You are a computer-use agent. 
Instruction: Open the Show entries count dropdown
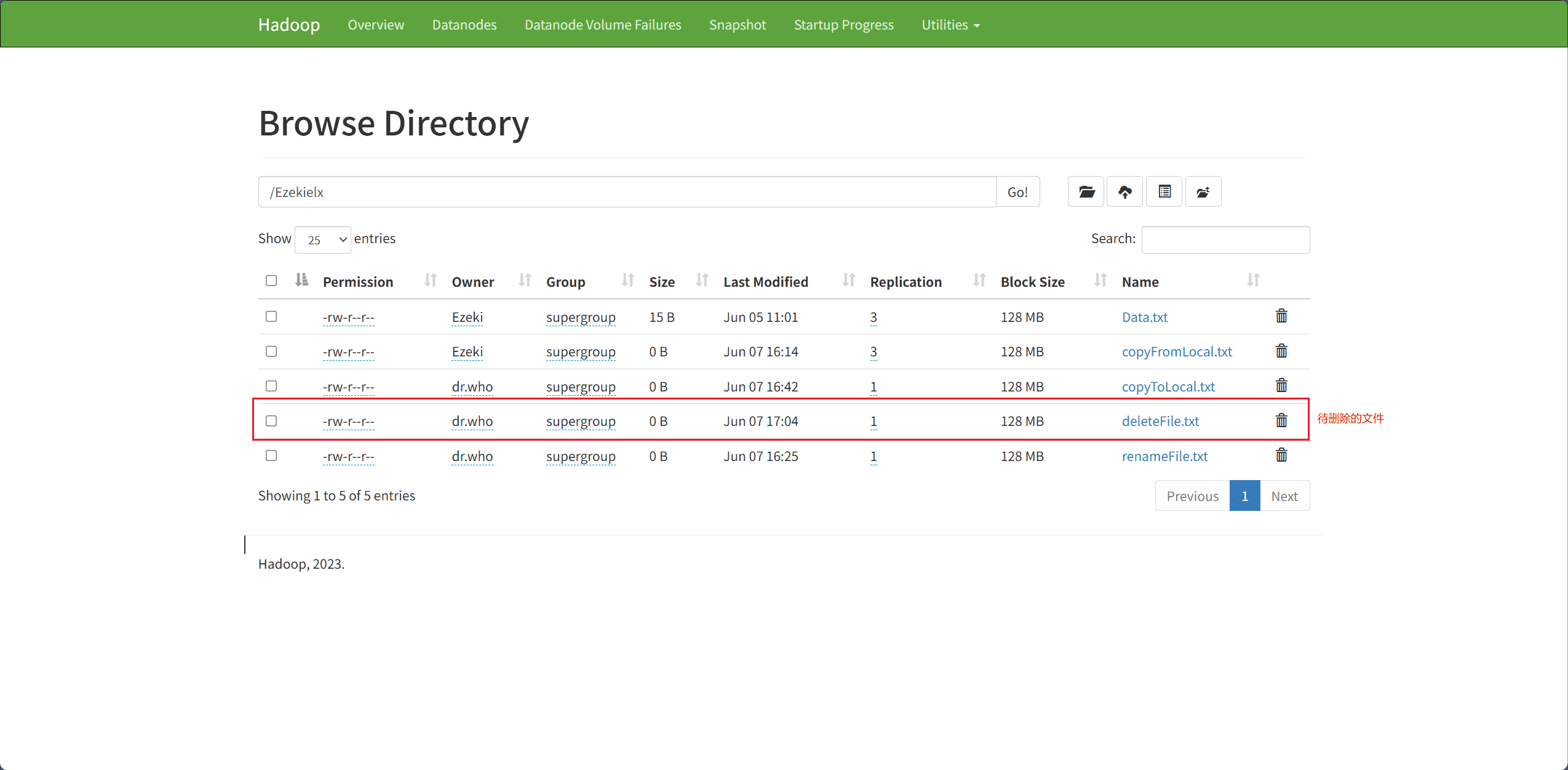[323, 239]
